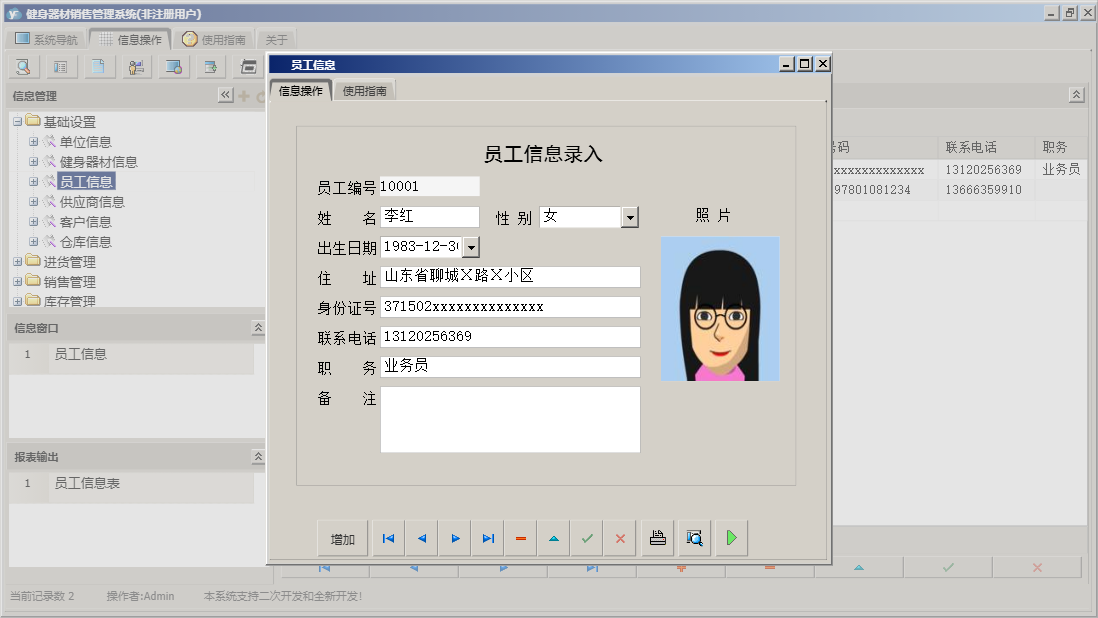Click the 增加 add button
This screenshot has height=618, width=1098.
[x=342, y=539]
